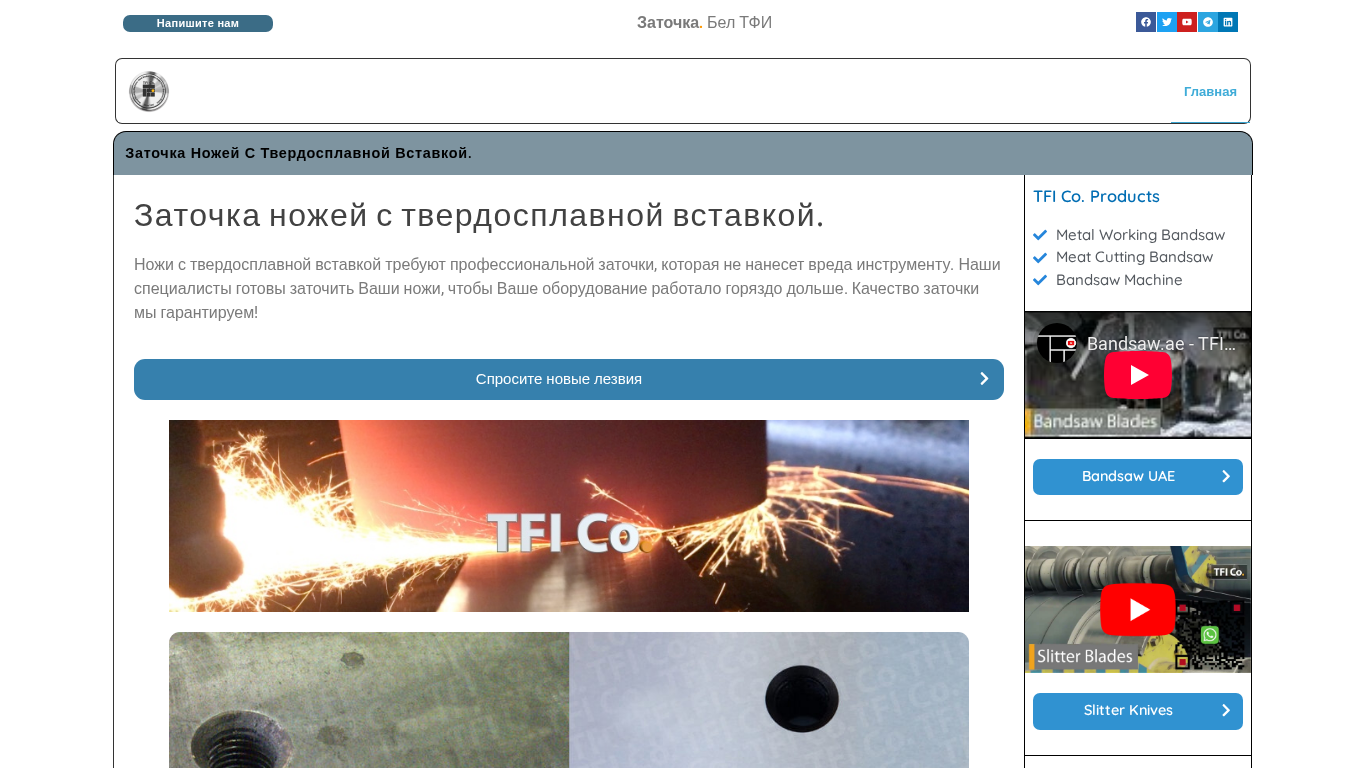This screenshot has width=1366, height=768.
Task: Open the Facebook social icon
Action: pyautogui.click(x=1146, y=22)
